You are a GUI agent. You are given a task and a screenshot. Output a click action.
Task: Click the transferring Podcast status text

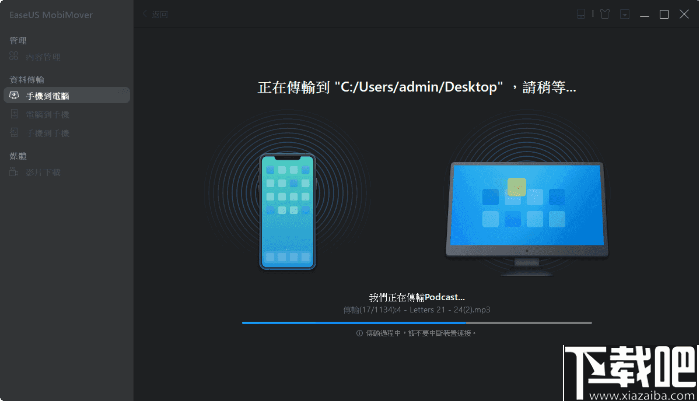[x=416, y=297]
